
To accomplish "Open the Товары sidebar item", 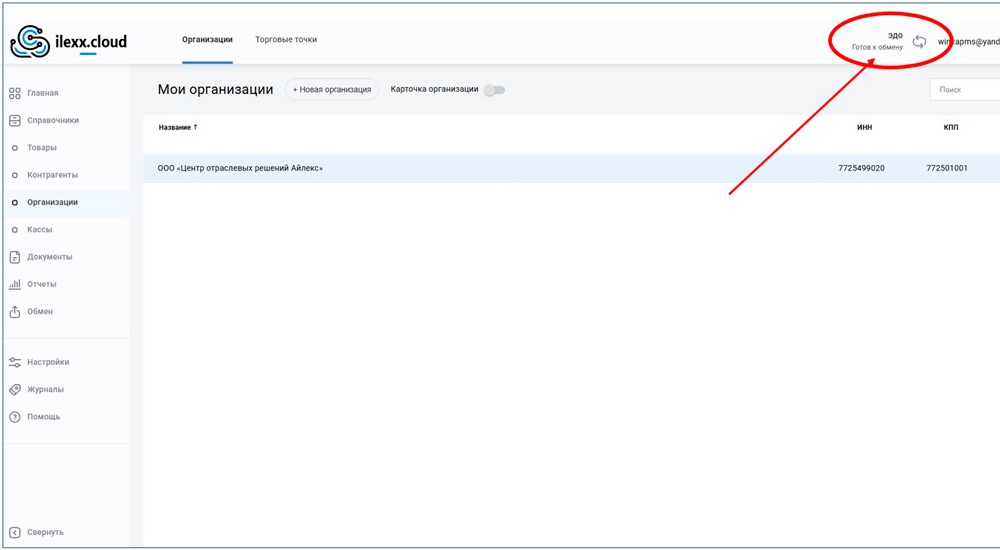I will pyautogui.click(x=42, y=148).
